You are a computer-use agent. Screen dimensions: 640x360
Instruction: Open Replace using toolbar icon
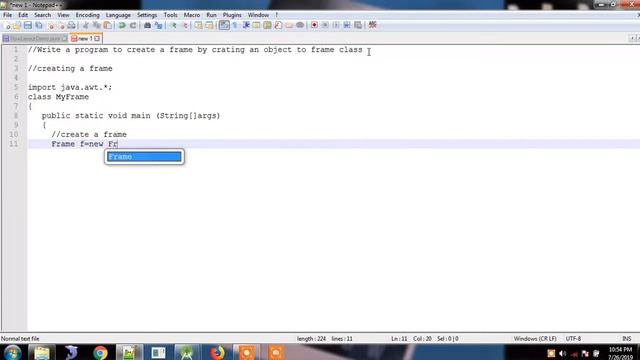pos(158,25)
